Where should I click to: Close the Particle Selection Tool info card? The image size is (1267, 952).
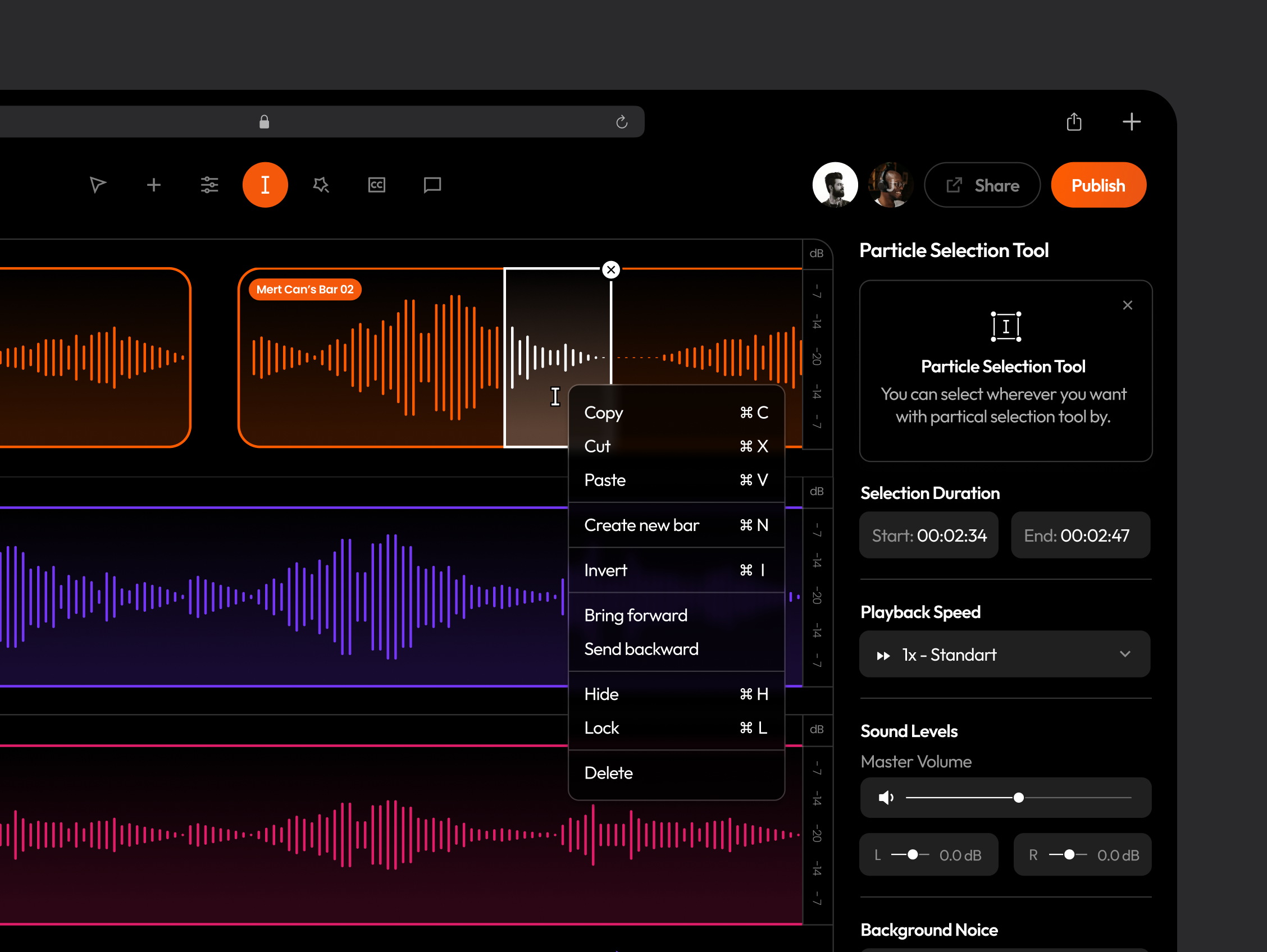pos(1128,305)
